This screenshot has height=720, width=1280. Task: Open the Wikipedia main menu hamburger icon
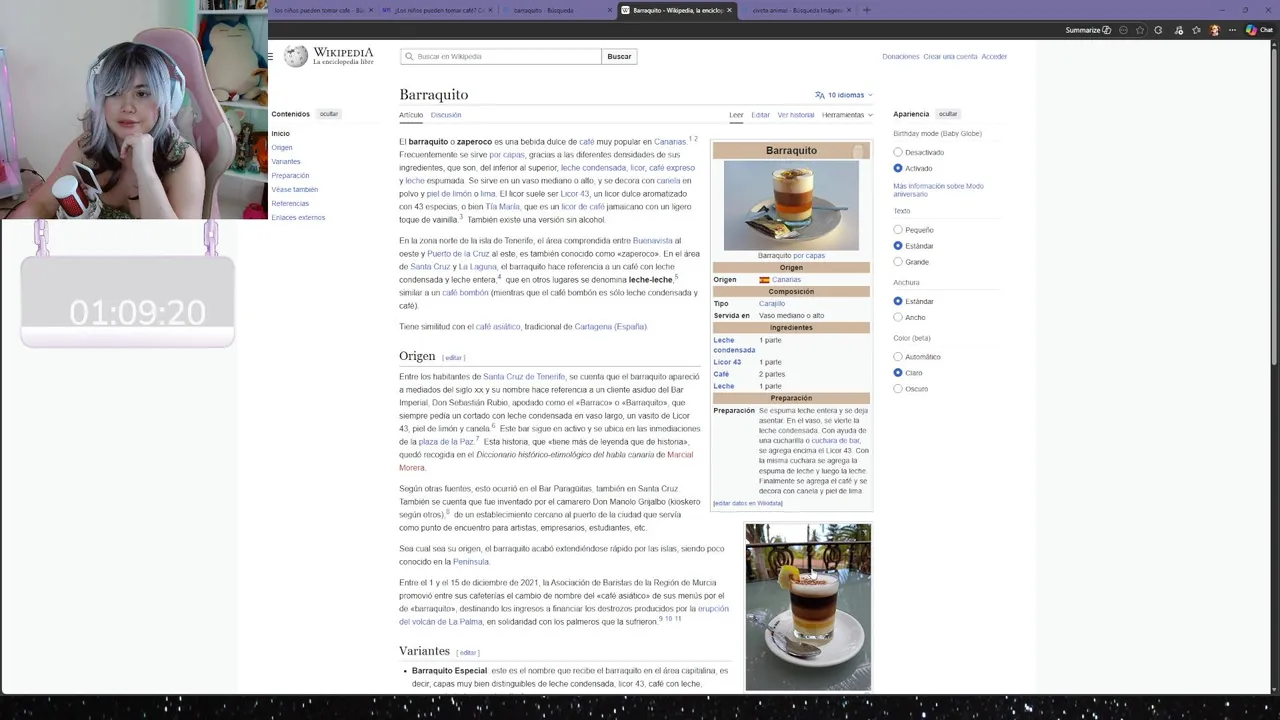[270, 57]
